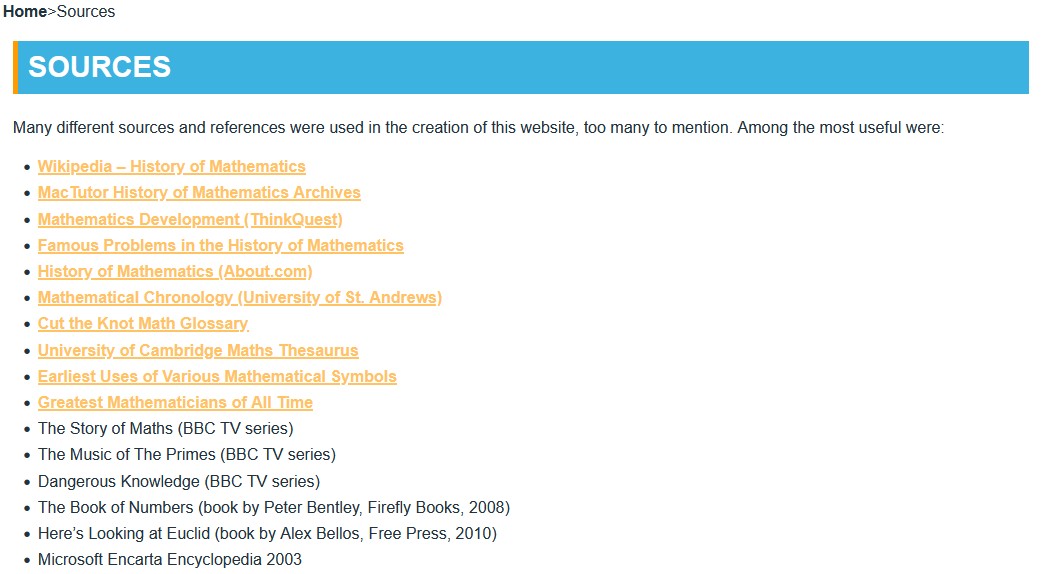The width and height of the screenshot is (1045, 574).
Task: Select 'The Music of The Primes' entry
Action: tap(187, 454)
